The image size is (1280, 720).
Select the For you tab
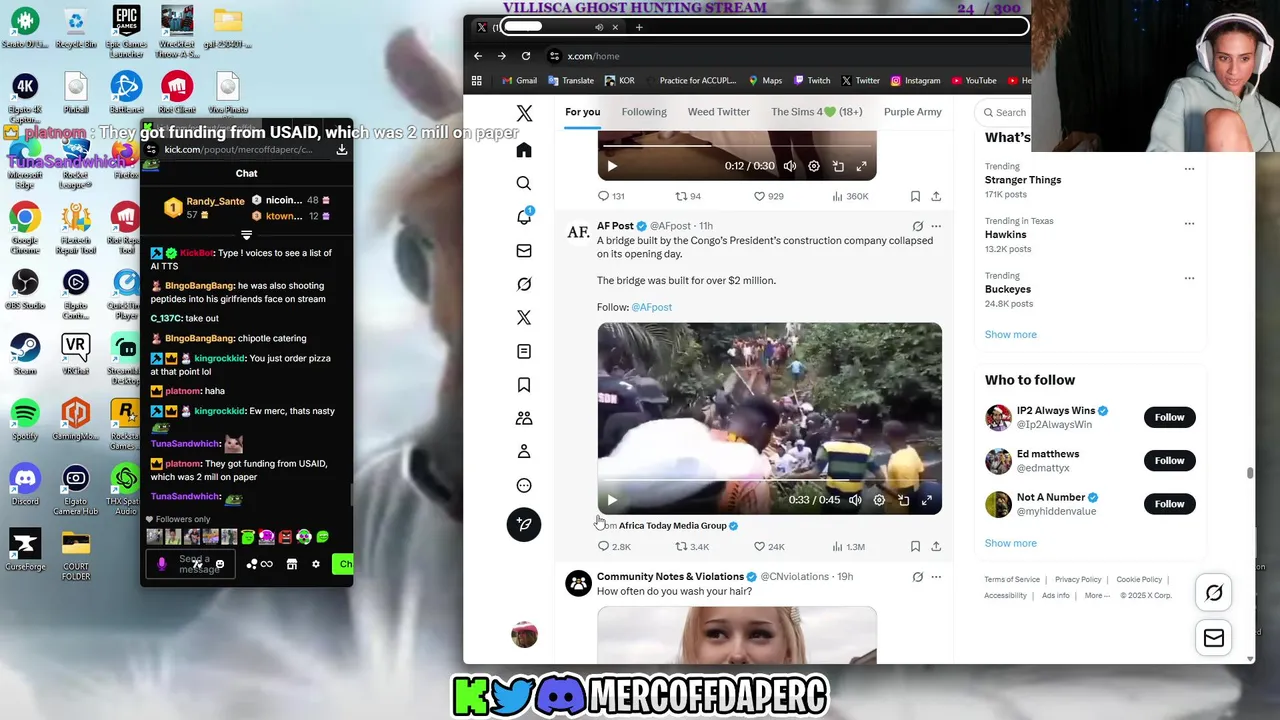583,112
